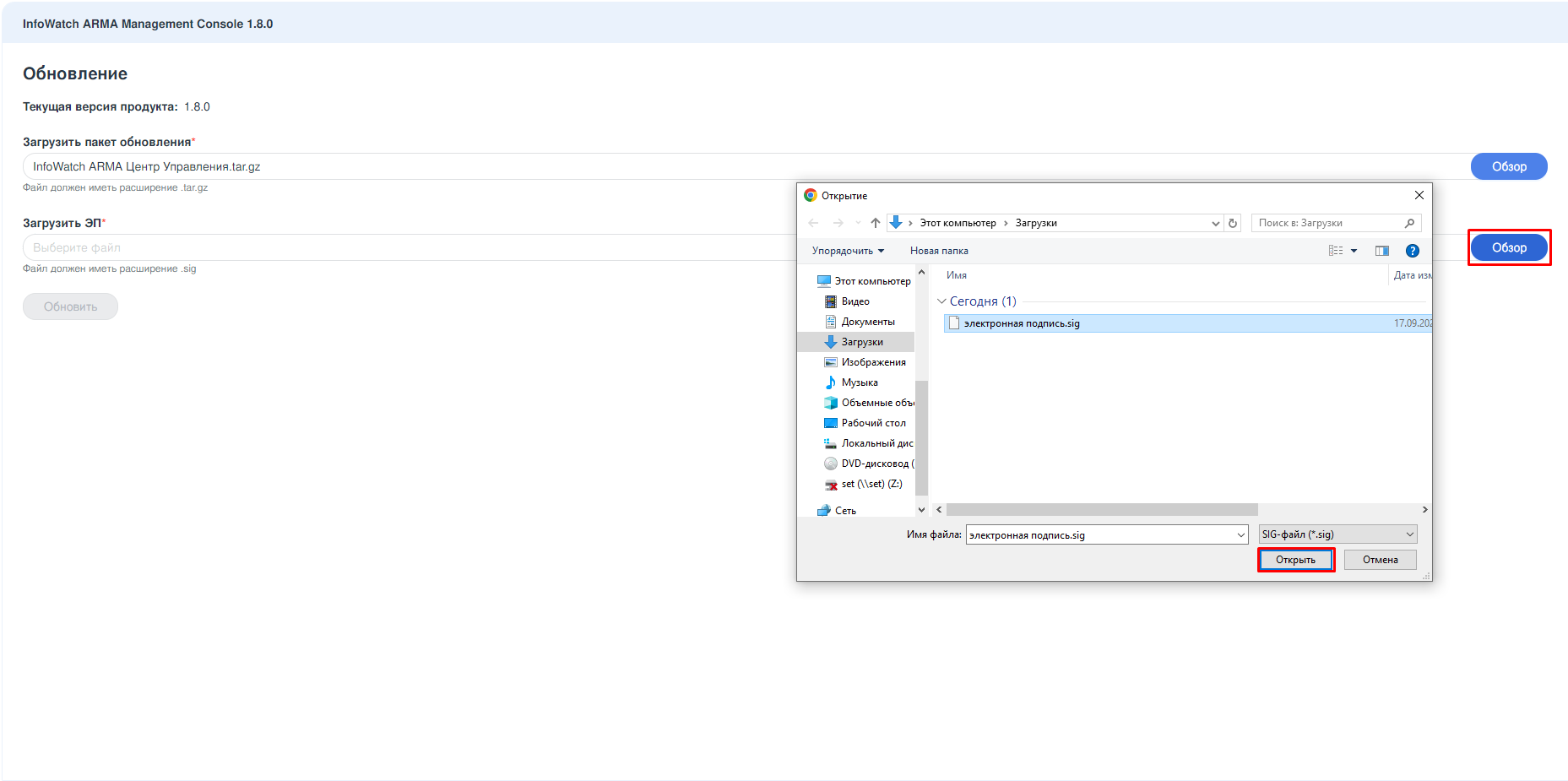Click Этот компьютер in the address breadcrumb

958,223
